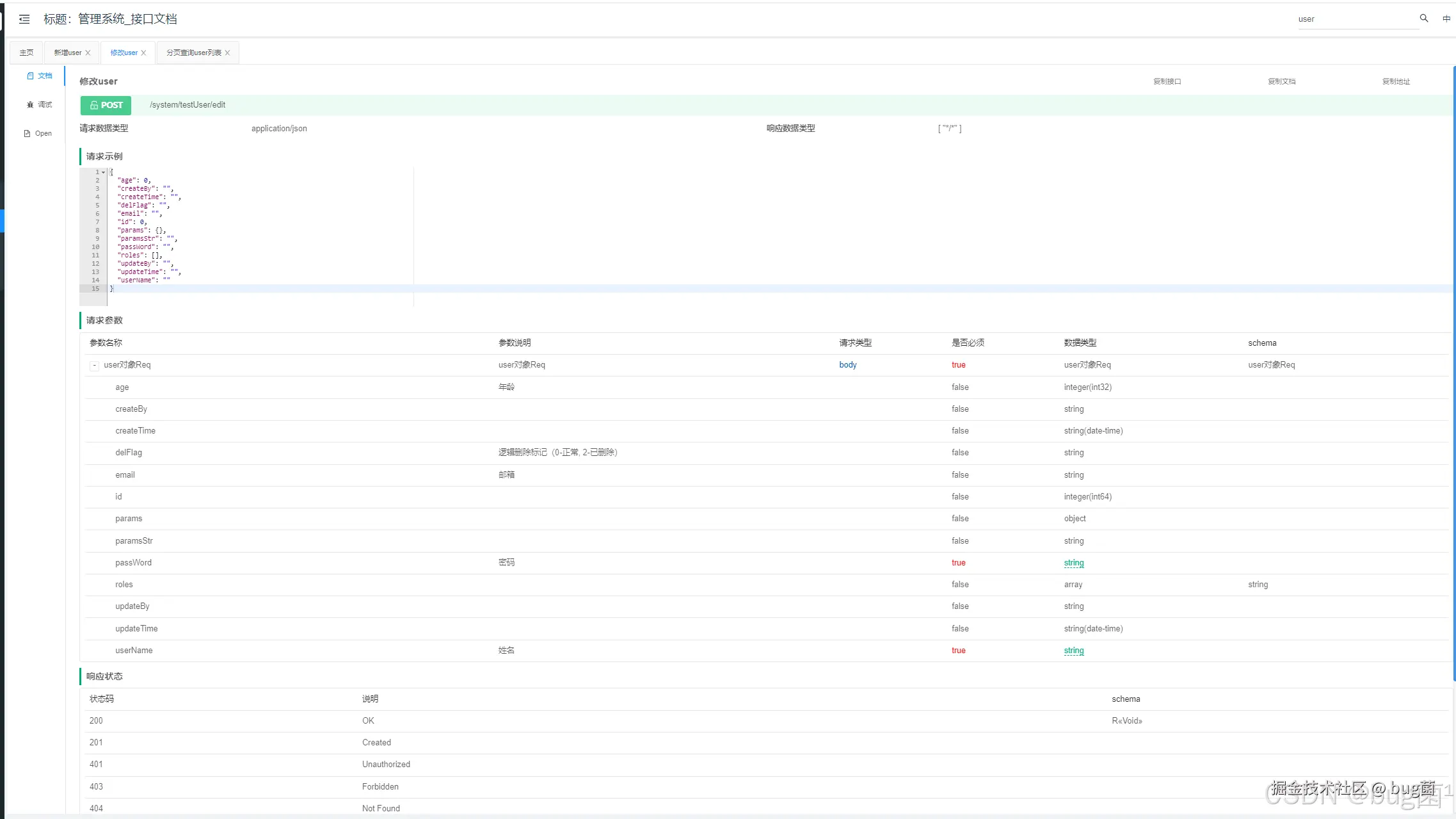This screenshot has height=819, width=1456.
Task: Close the 修改user tab
Action: (x=143, y=53)
